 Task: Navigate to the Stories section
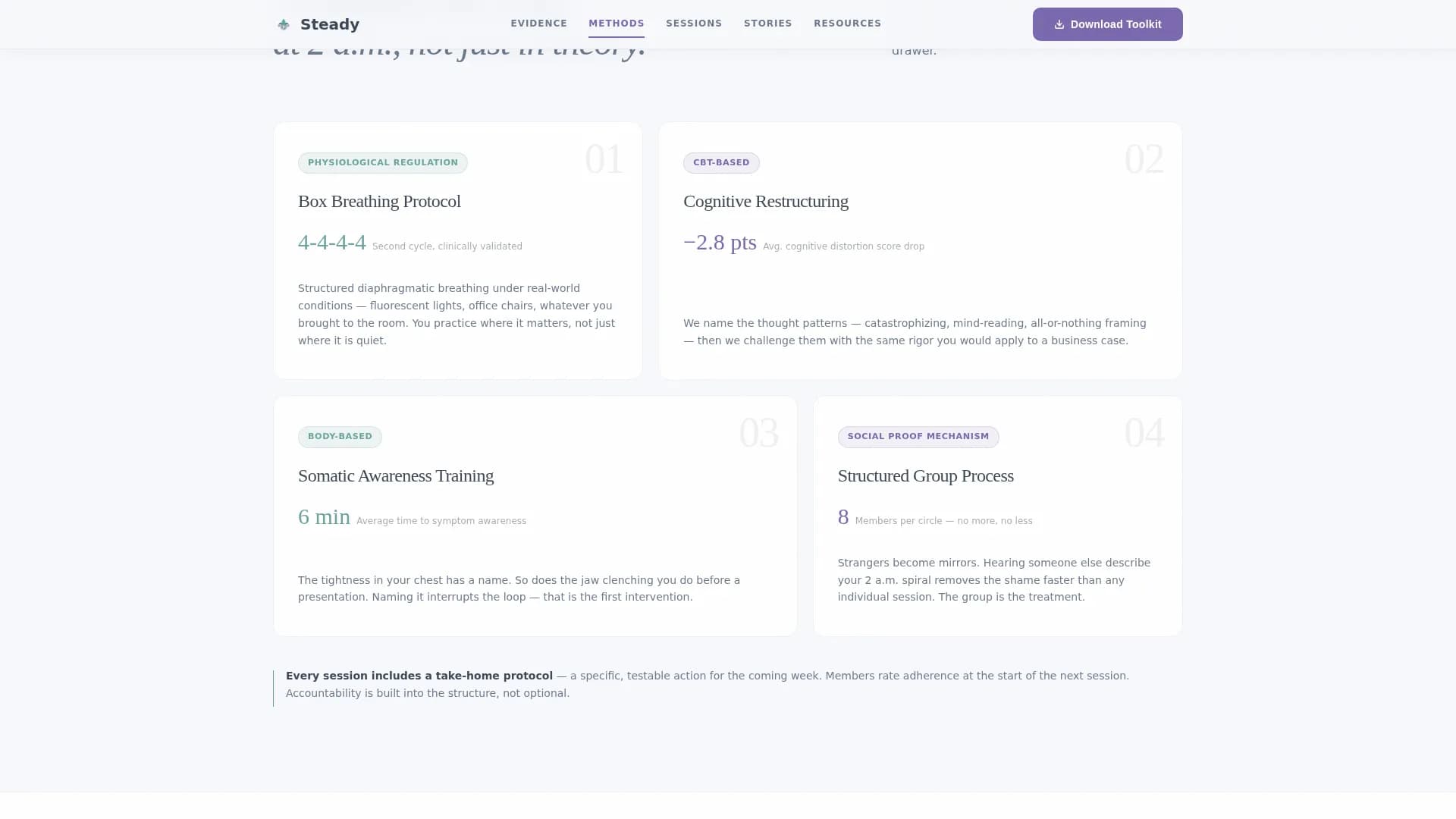tap(767, 24)
